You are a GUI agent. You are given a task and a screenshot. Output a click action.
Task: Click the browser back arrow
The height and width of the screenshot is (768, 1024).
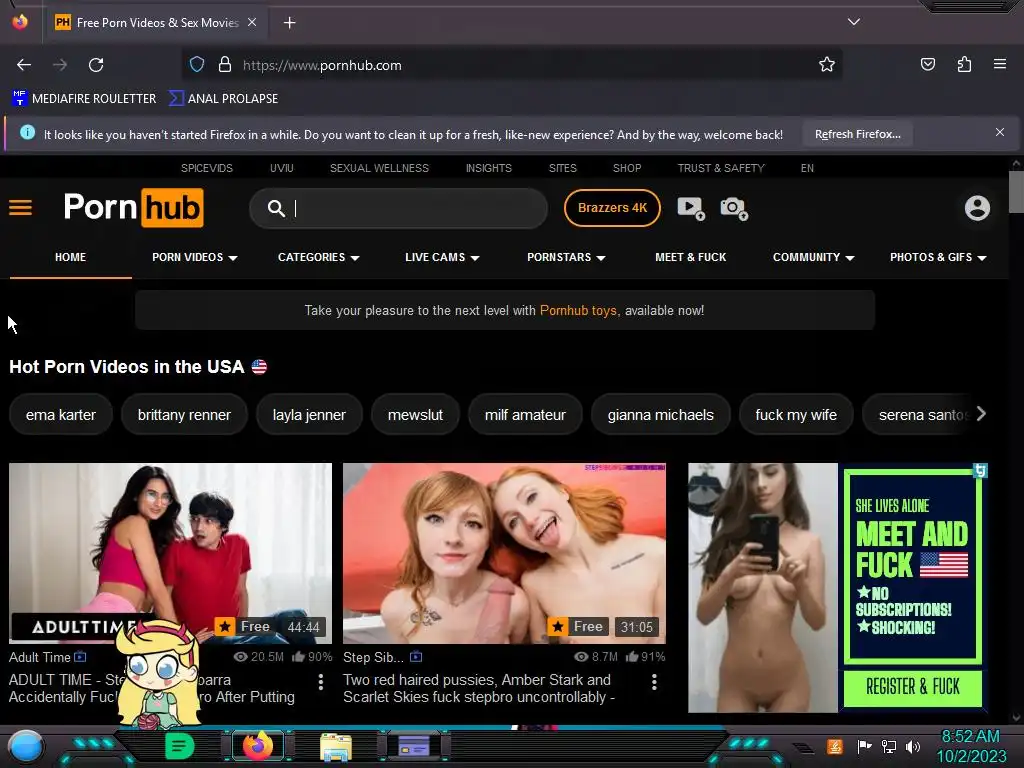click(24, 65)
